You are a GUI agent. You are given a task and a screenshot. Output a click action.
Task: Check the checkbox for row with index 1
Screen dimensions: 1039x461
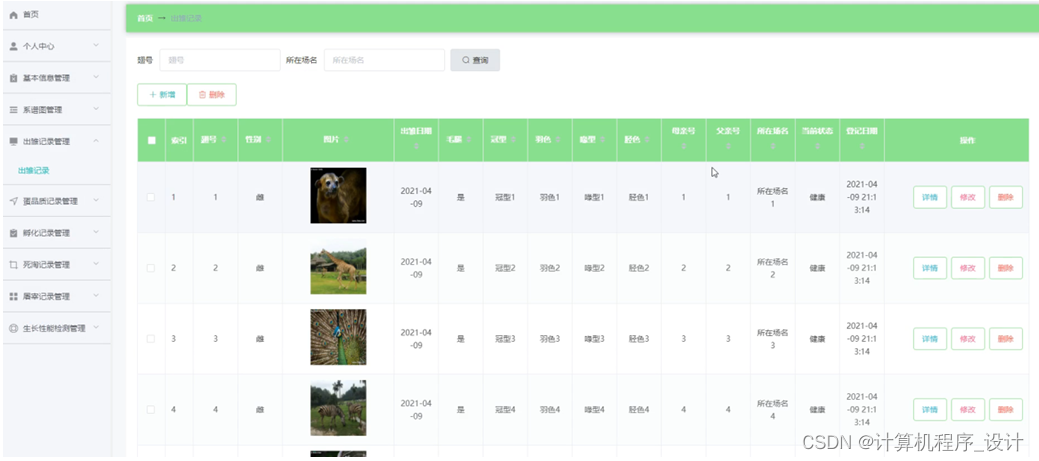pos(151,197)
